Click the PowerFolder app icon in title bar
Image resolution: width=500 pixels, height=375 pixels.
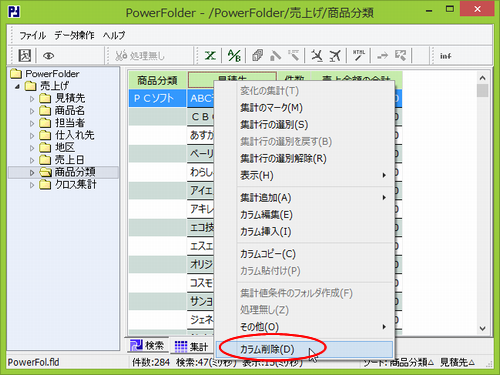click(x=14, y=12)
